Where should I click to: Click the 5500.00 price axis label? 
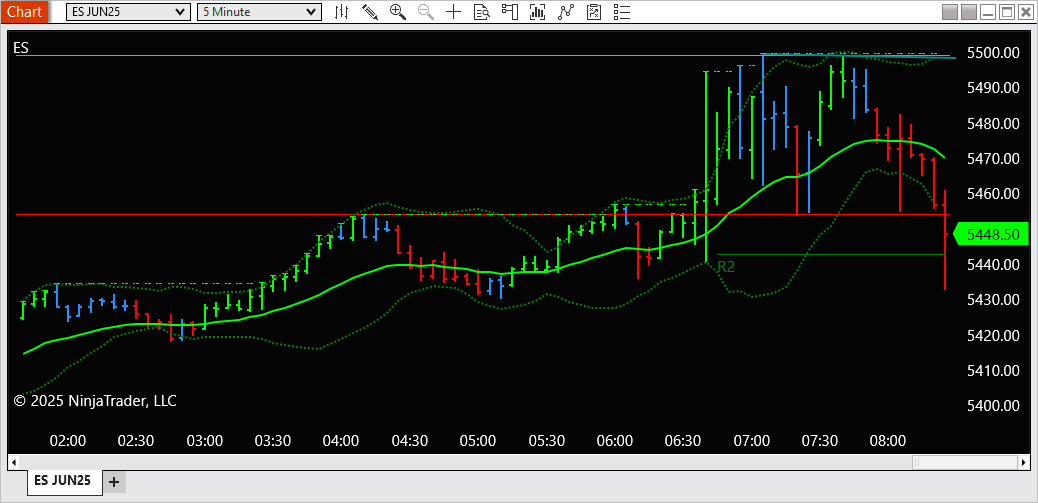pyautogui.click(x=993, y=53)
